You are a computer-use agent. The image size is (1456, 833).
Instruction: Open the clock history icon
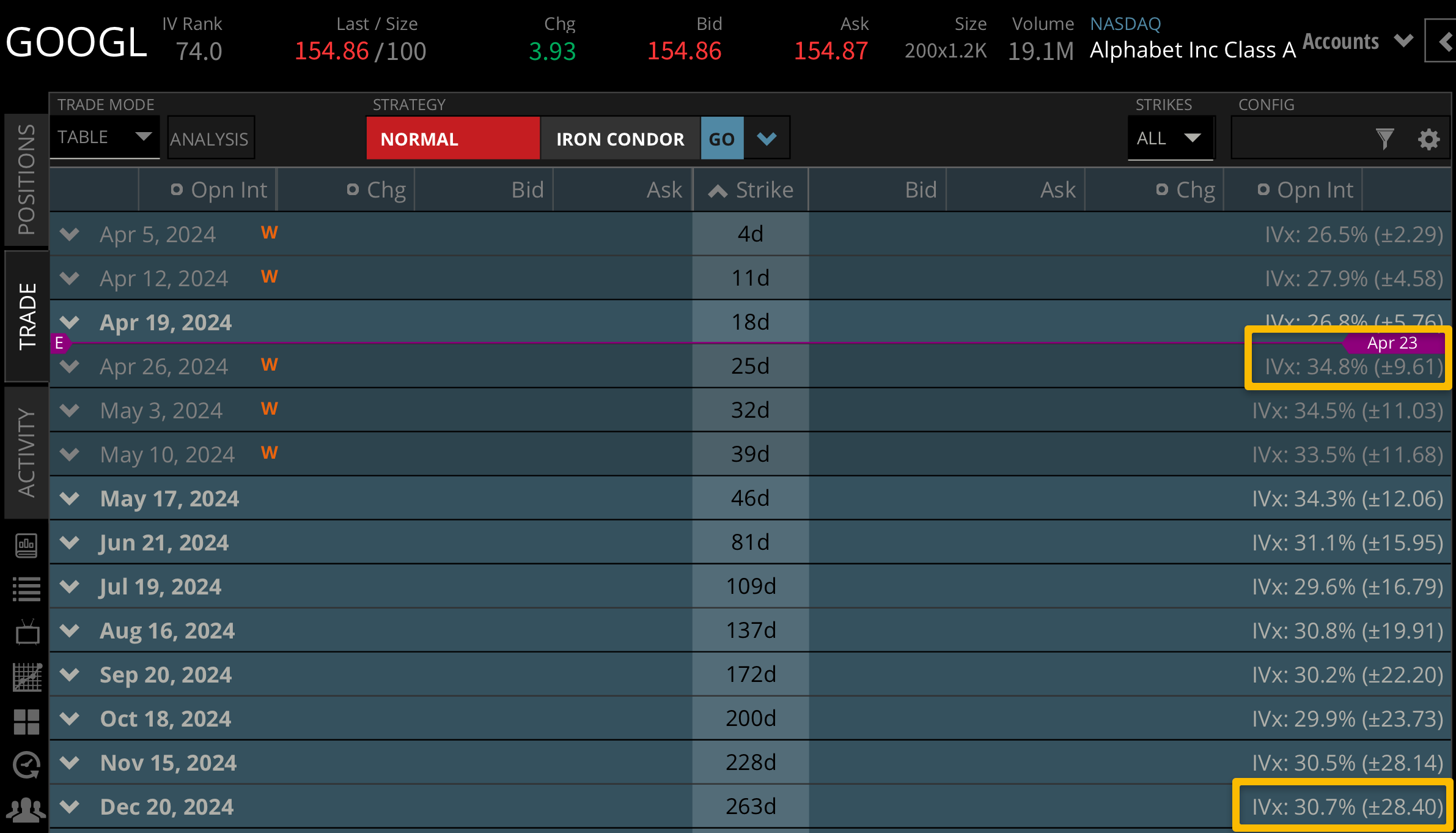26,765
